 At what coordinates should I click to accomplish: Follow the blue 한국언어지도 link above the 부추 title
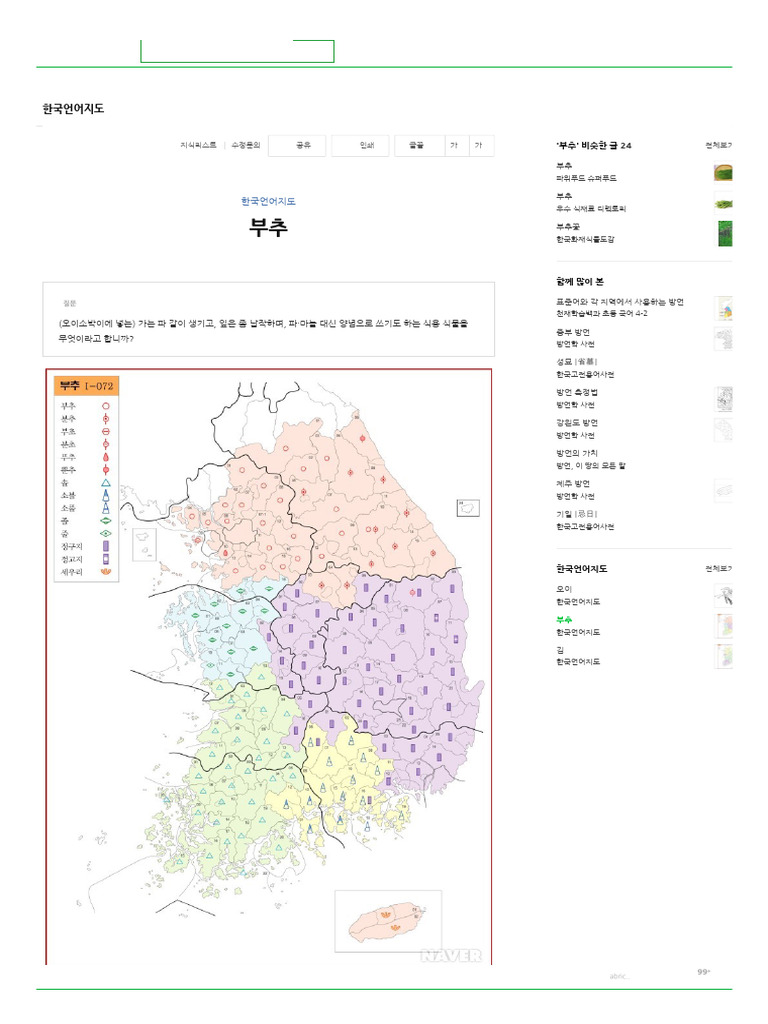point(268,201)
